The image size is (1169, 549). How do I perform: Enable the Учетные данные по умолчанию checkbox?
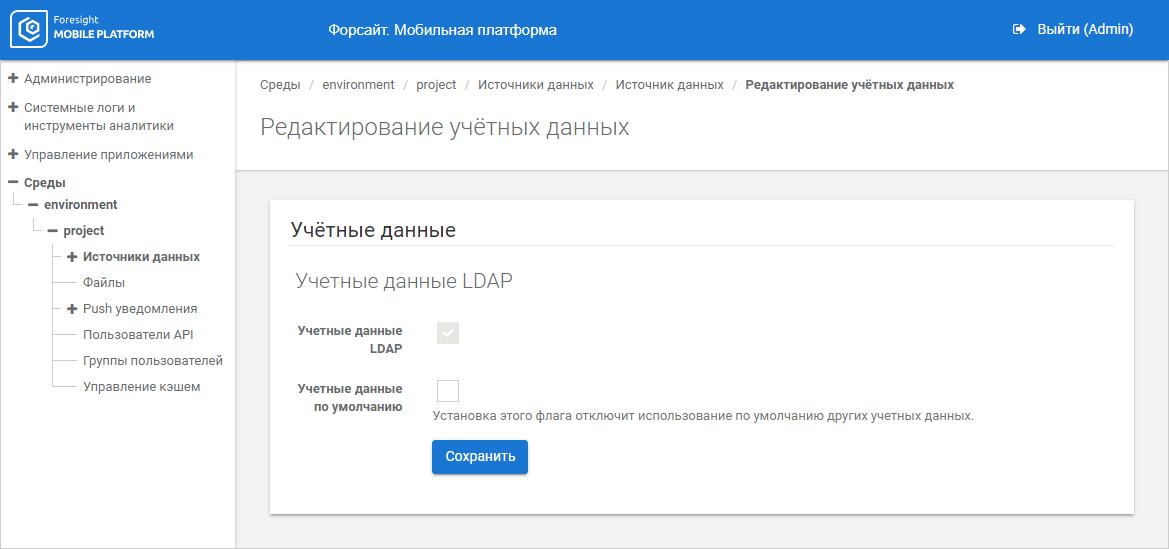click(x=448, y=391)
